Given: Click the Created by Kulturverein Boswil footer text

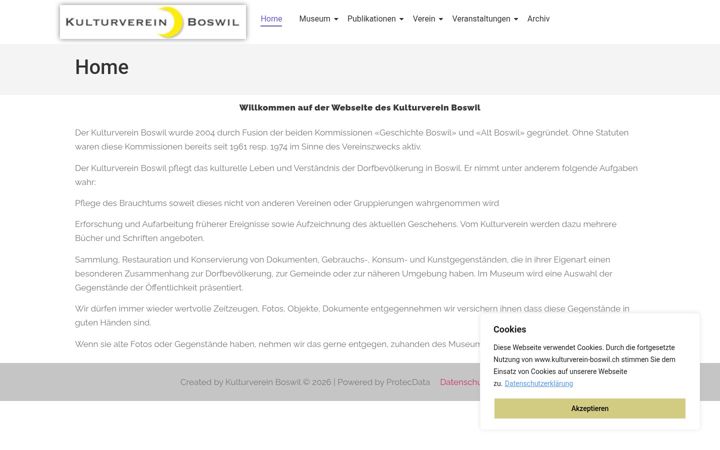Looking at the screenshot, I should (x=305, y=382).
